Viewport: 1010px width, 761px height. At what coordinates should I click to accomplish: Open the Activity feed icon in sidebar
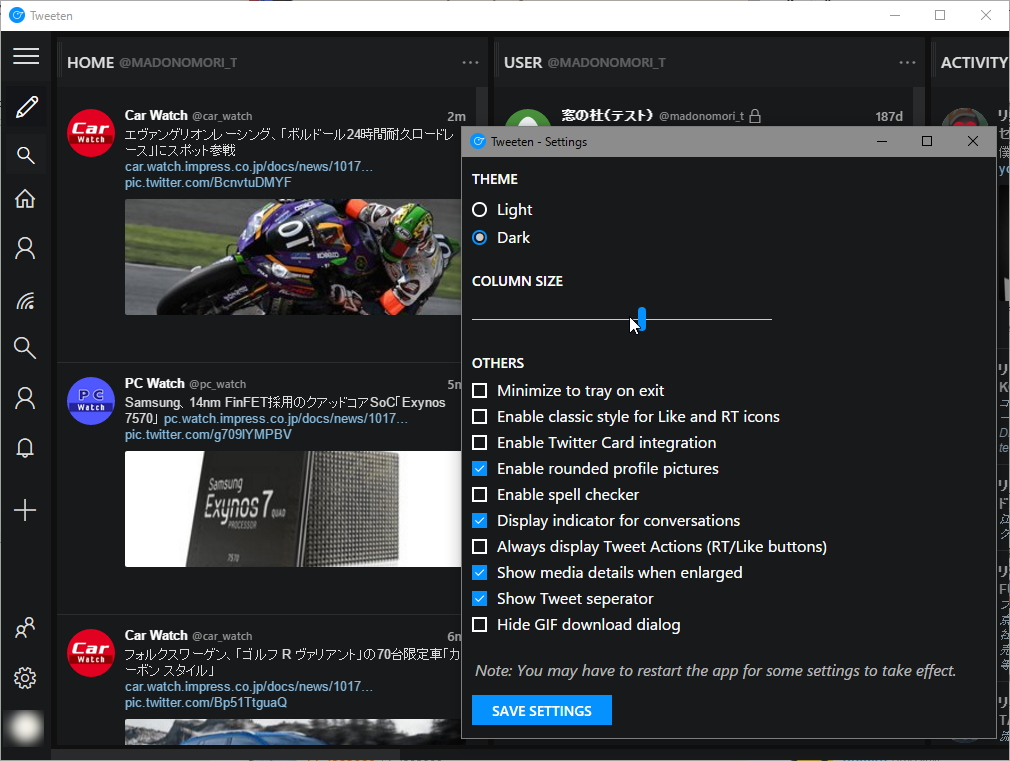(x=25, y=300)
